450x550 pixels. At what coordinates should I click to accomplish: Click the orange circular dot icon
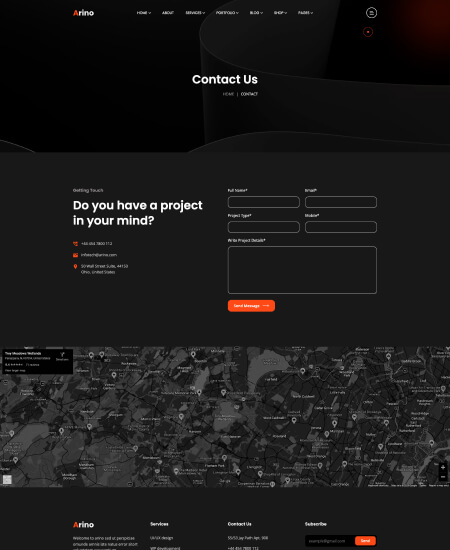[368, 32]
